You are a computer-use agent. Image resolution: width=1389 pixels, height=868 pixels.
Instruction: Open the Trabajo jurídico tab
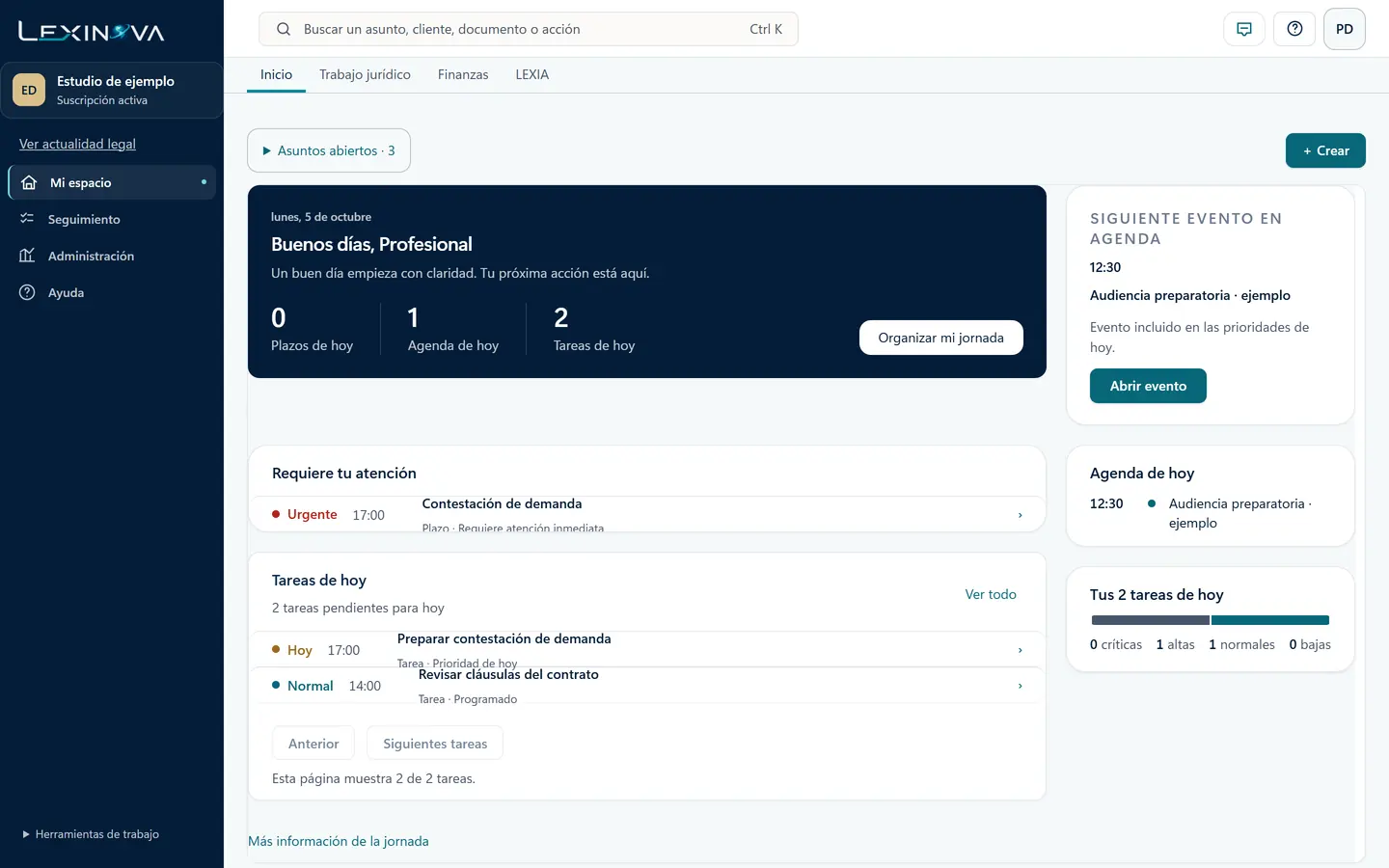(x=365, y=74)
